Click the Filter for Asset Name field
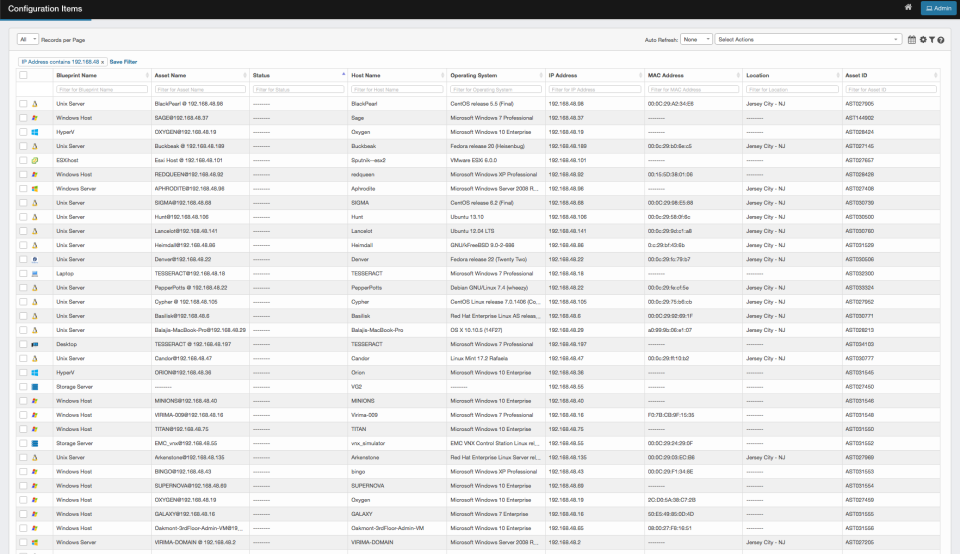Screen dimensions: 960x554 200,89
